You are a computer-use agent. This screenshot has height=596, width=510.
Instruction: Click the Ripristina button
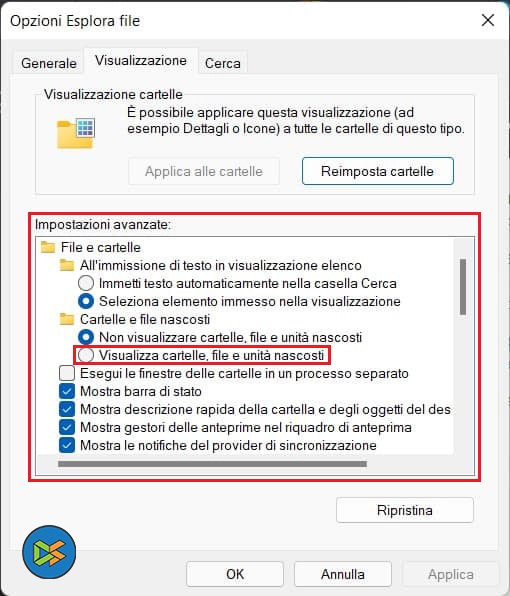pos(405,510)
